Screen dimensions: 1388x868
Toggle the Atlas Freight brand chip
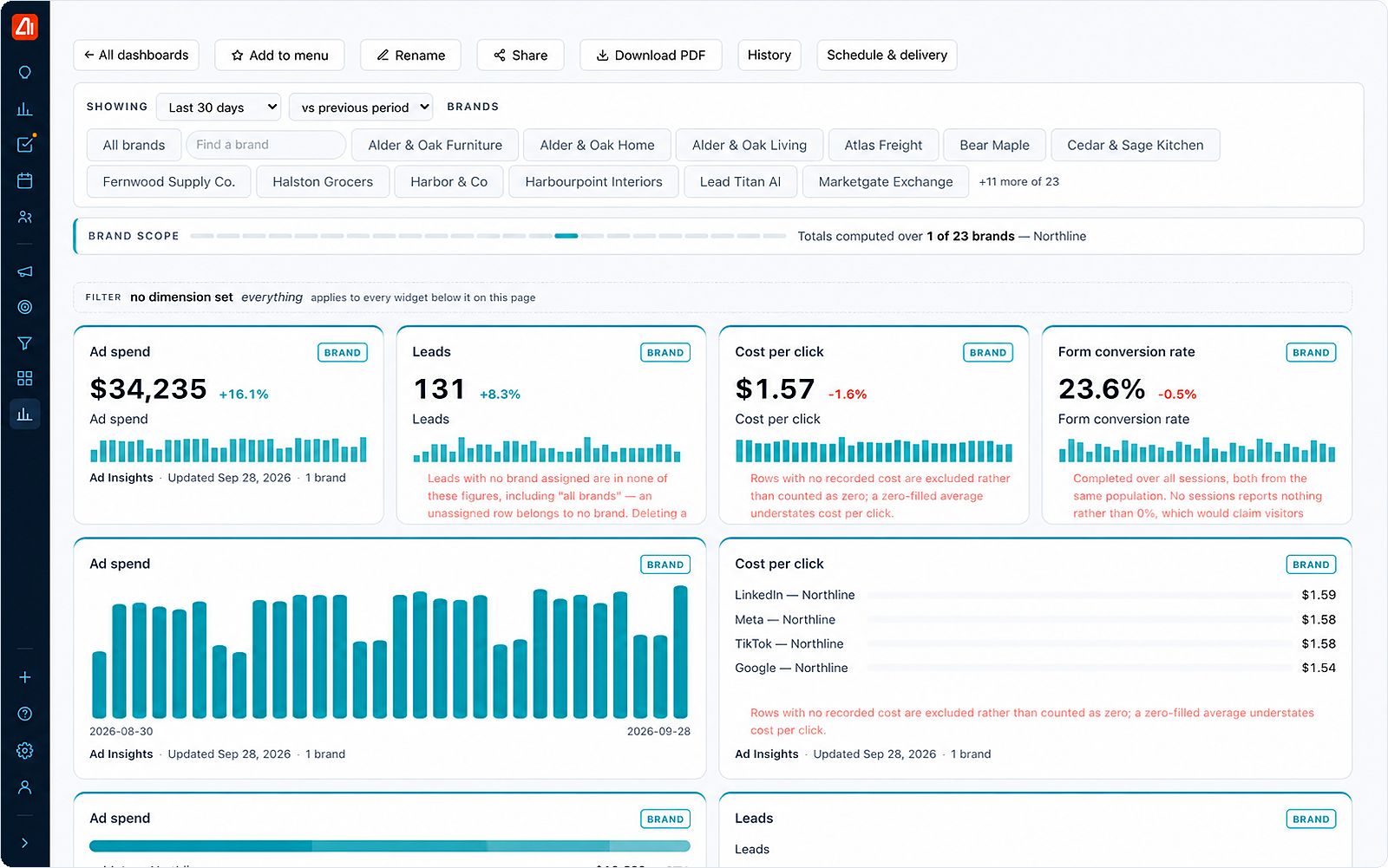(x=883, y=145)
